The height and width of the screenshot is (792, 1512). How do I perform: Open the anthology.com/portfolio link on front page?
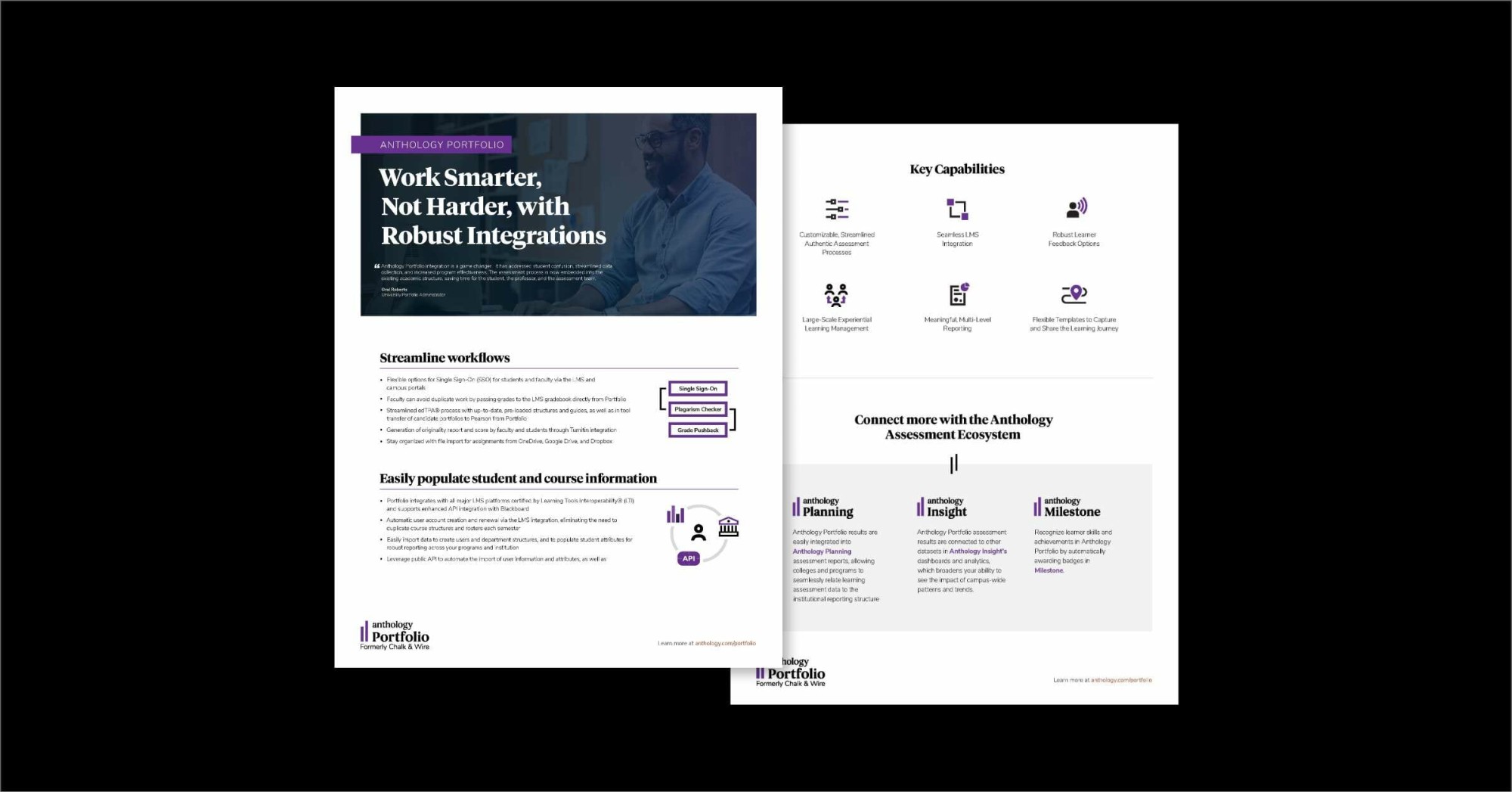725,644
